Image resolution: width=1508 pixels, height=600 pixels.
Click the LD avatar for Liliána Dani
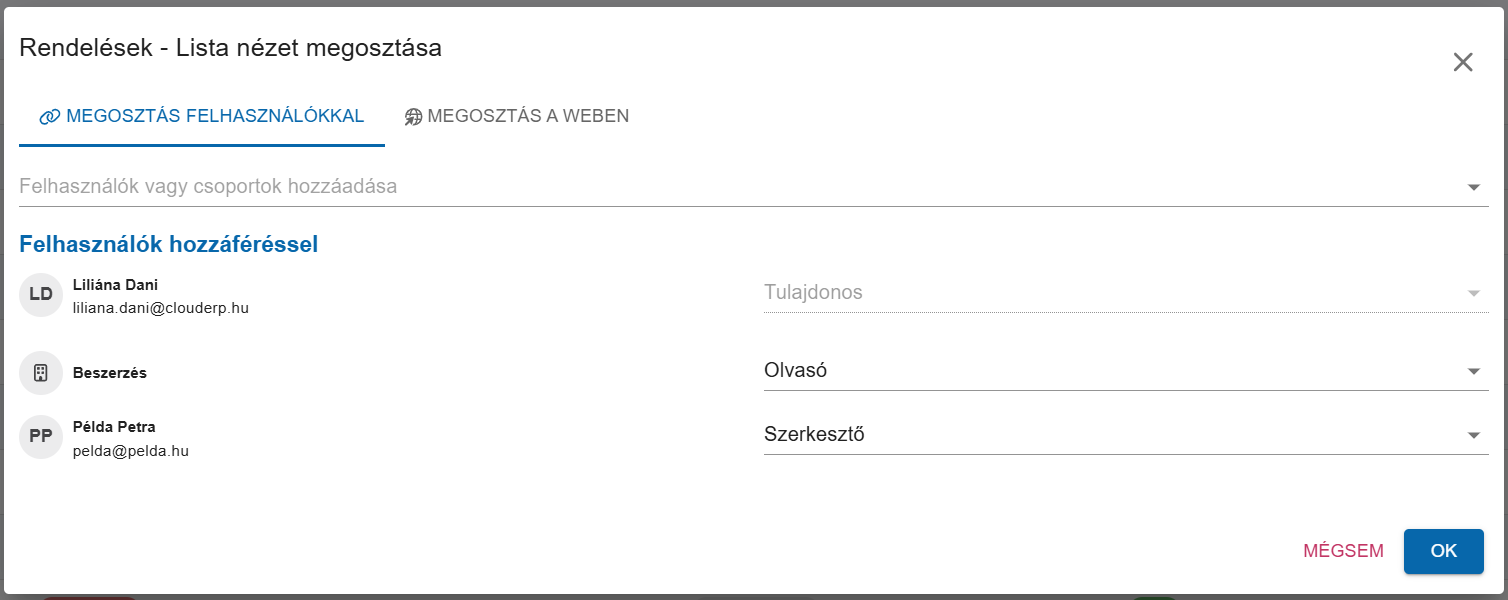click(41, 295)
